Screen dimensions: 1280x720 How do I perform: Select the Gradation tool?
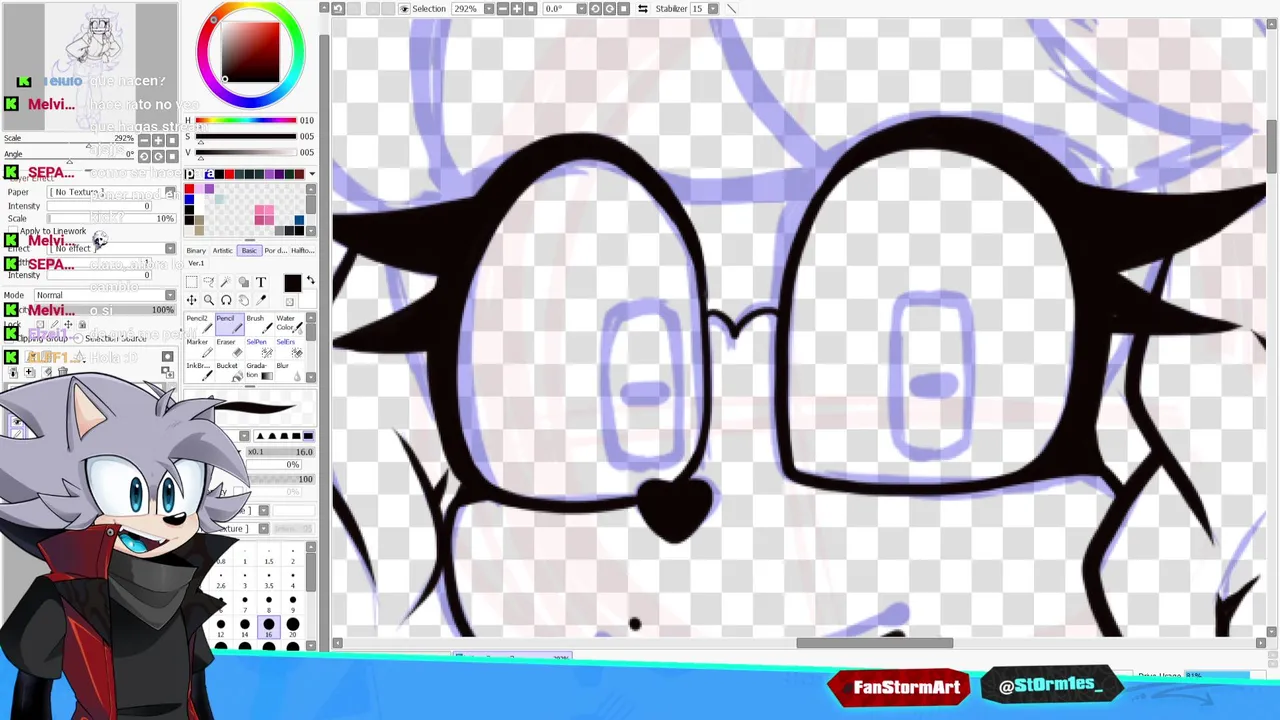(x=260, y=371)
